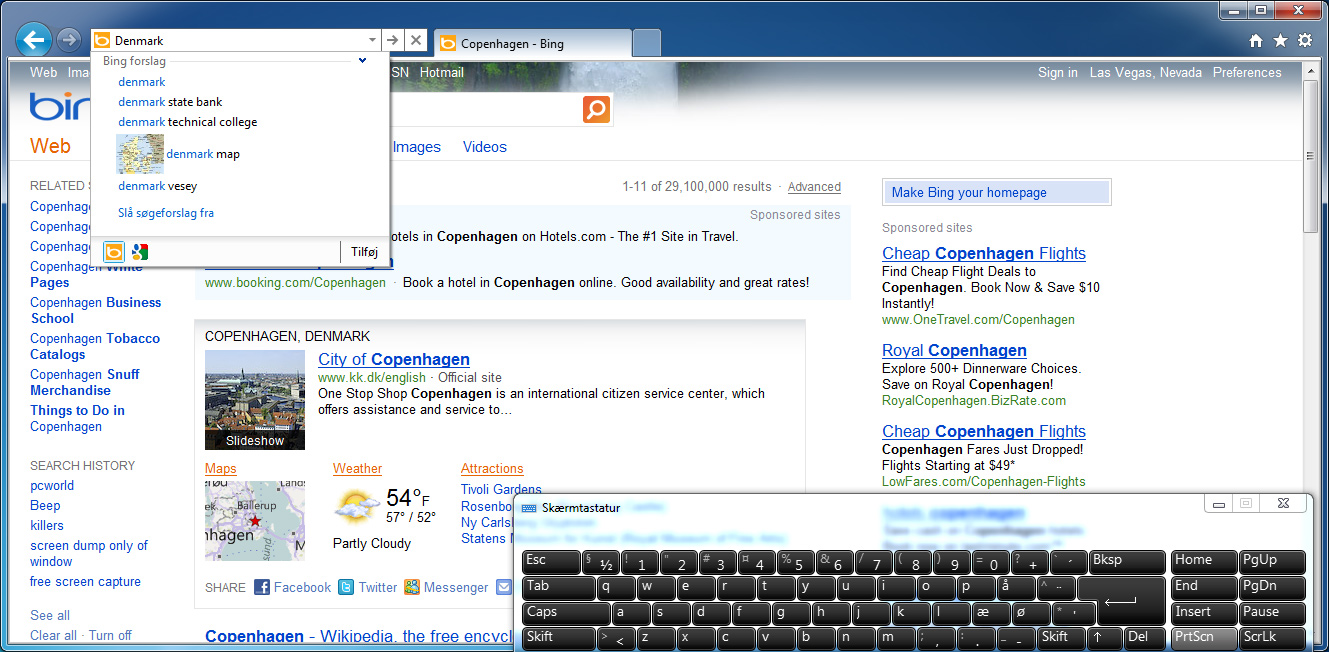Select the Google search provider icon in the dropdown
The width and height of the screenshot is (1329, 652).
coord(140,252)
